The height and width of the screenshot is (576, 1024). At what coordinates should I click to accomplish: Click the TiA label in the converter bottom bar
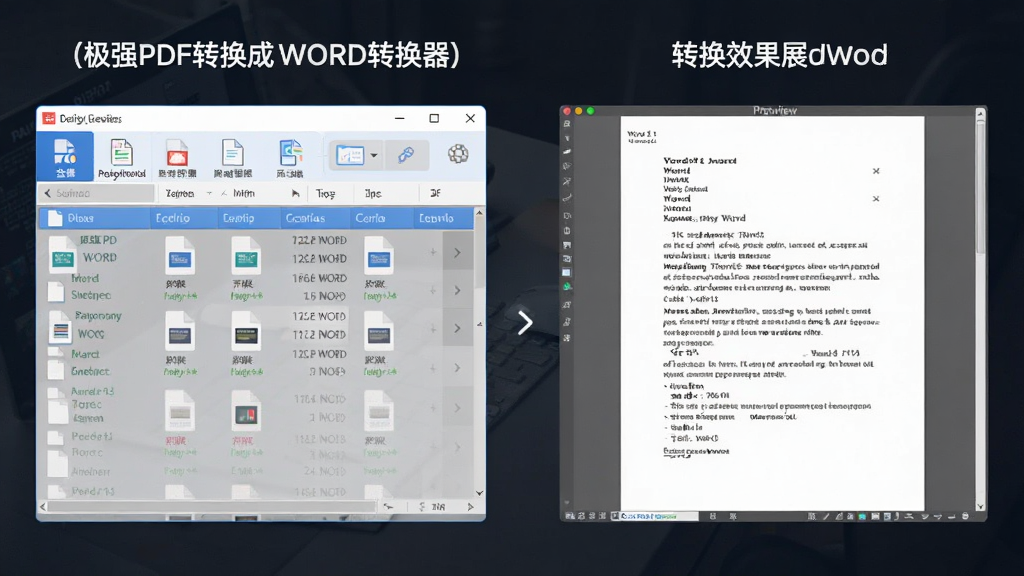[x=439, y=507]
